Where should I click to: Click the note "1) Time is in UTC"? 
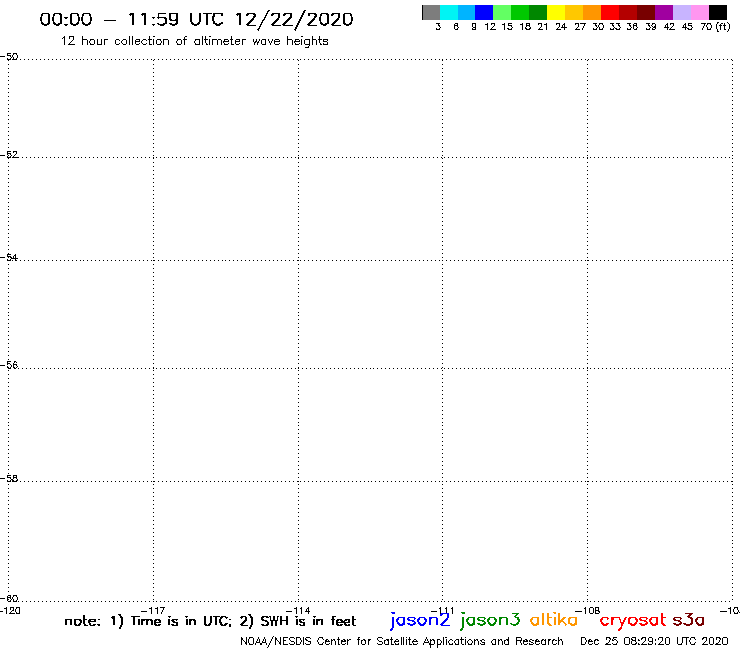click(170, 621)
